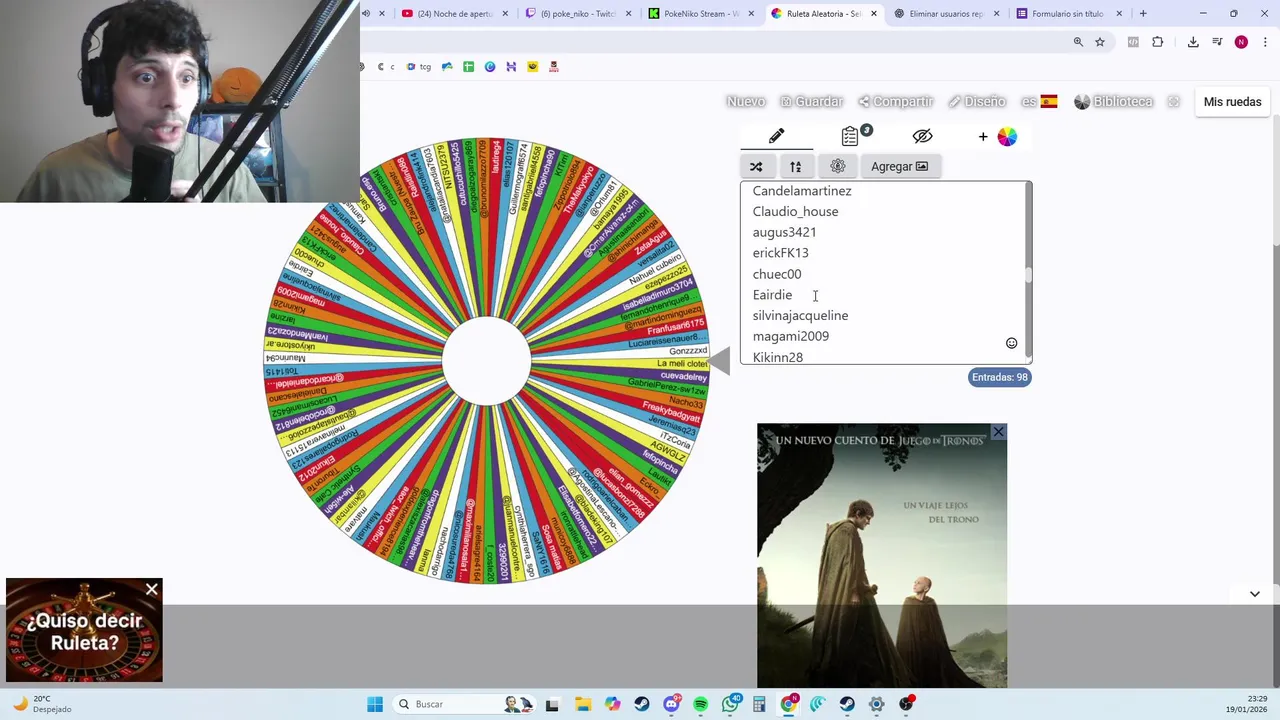Bookmark this page with star icon

[x=1100, y=42]
